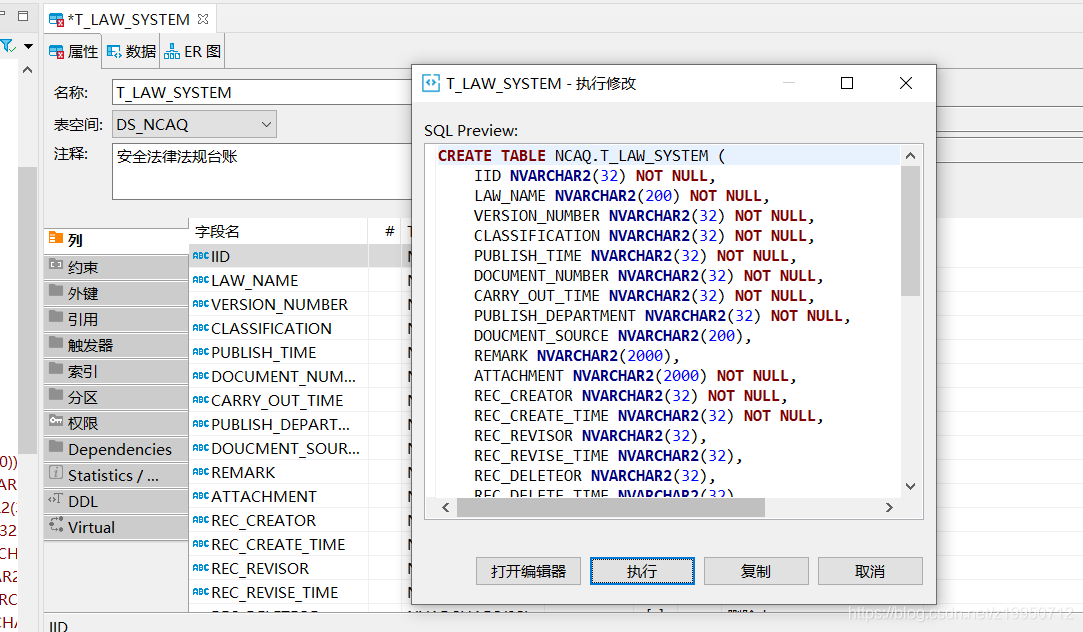The height and width of the screenshot is (632, 1083).
Task: Click the 触发器 folder icon
Action: pos(56,343)
